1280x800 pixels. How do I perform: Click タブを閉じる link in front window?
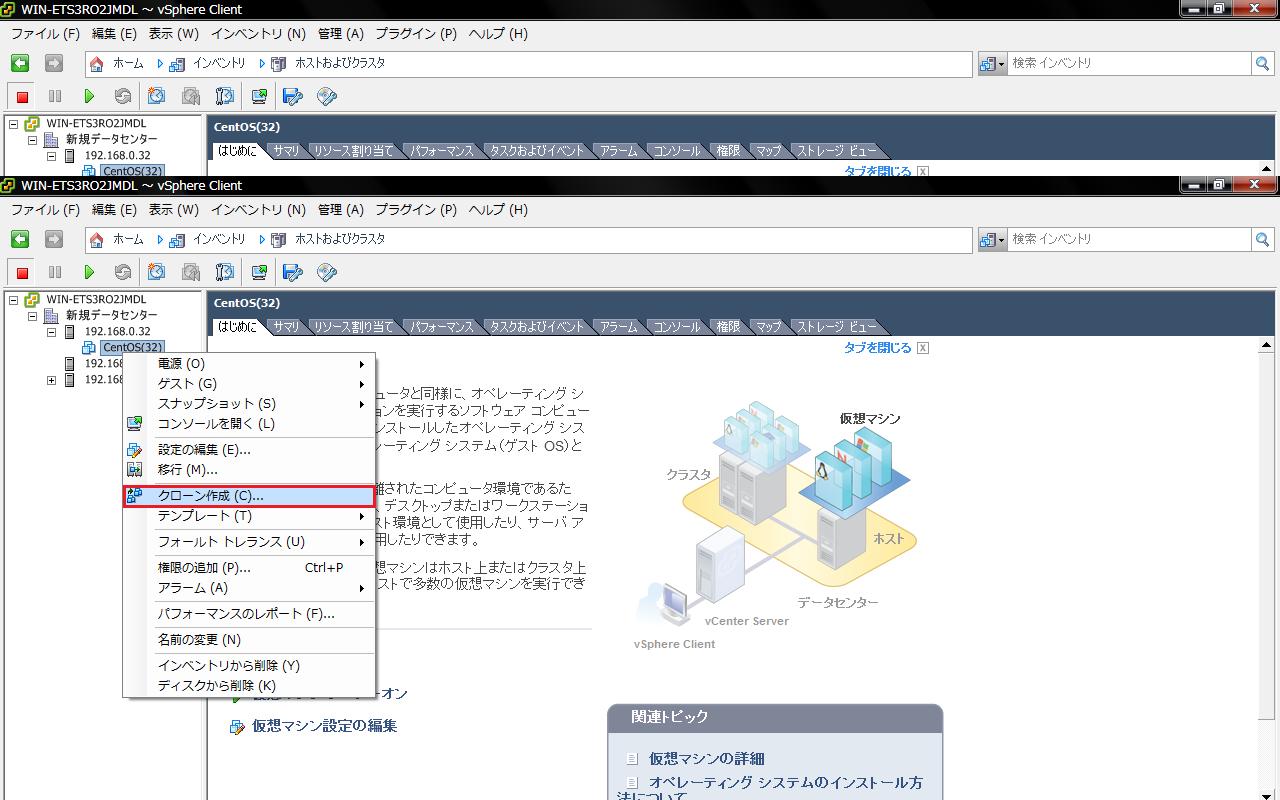pos(878,348)
